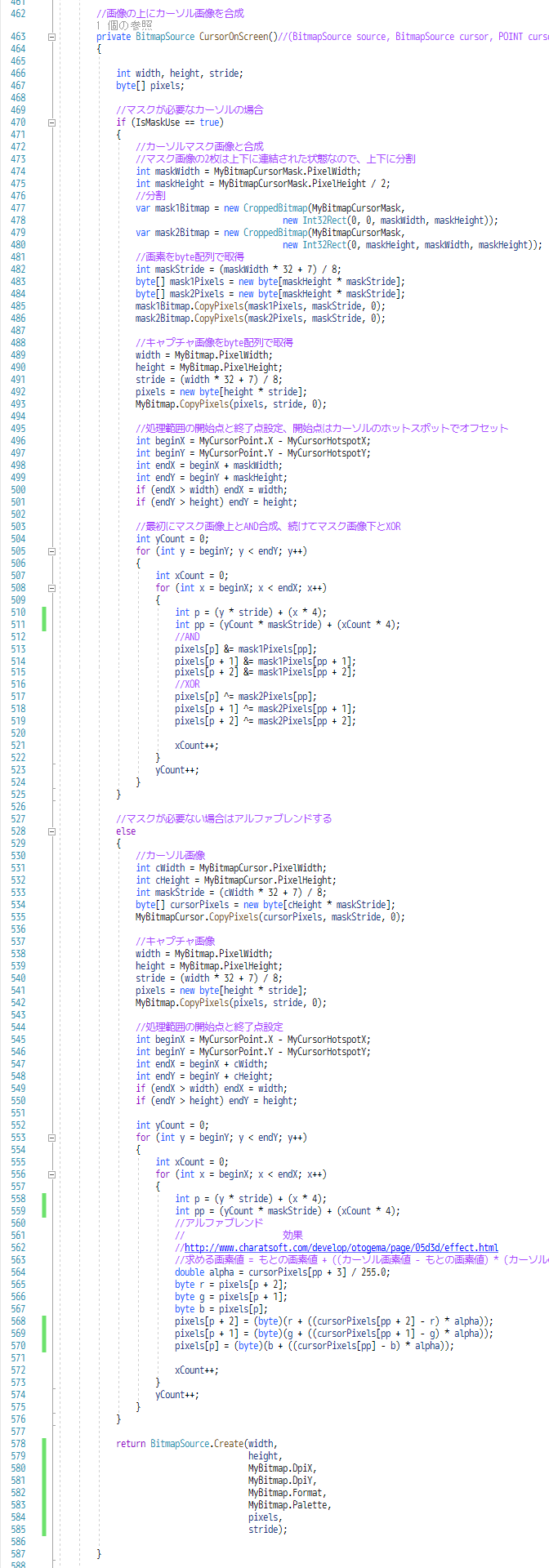Collapse the if (IsMaskUse == true) block
The height and width of the screenshot is (1568, 549).
pyautogui.click(x=51, y=122)
